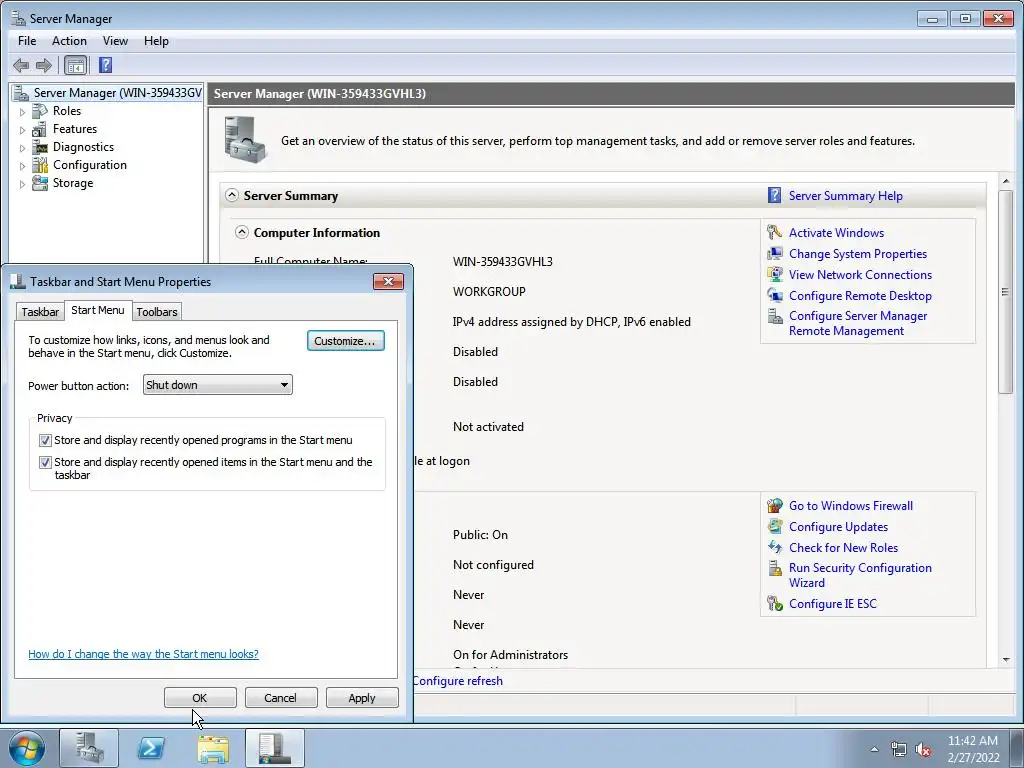Expand the Configuration tree node
The width and height of the screenshot is (1024, 768).
(22, 166)
